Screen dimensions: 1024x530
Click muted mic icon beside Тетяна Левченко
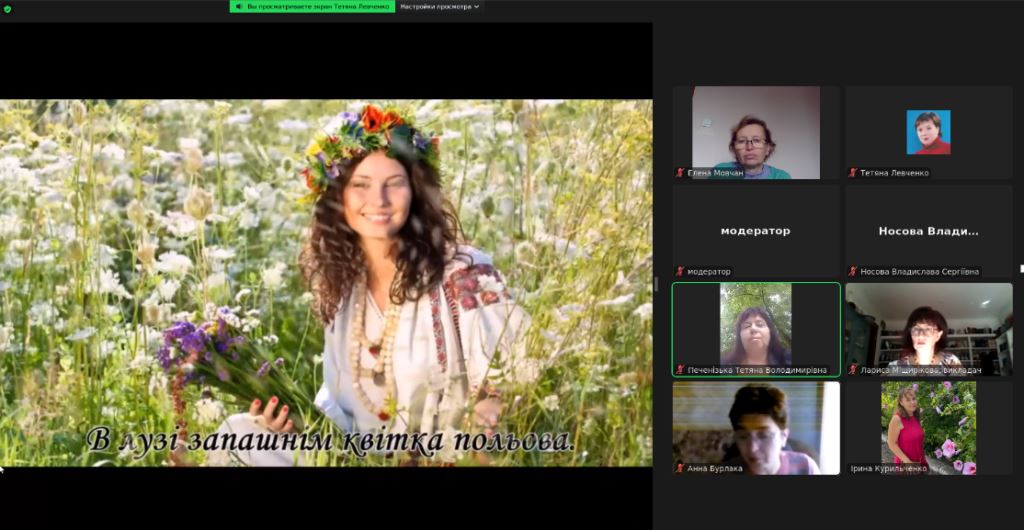click(x=852, y=173)
